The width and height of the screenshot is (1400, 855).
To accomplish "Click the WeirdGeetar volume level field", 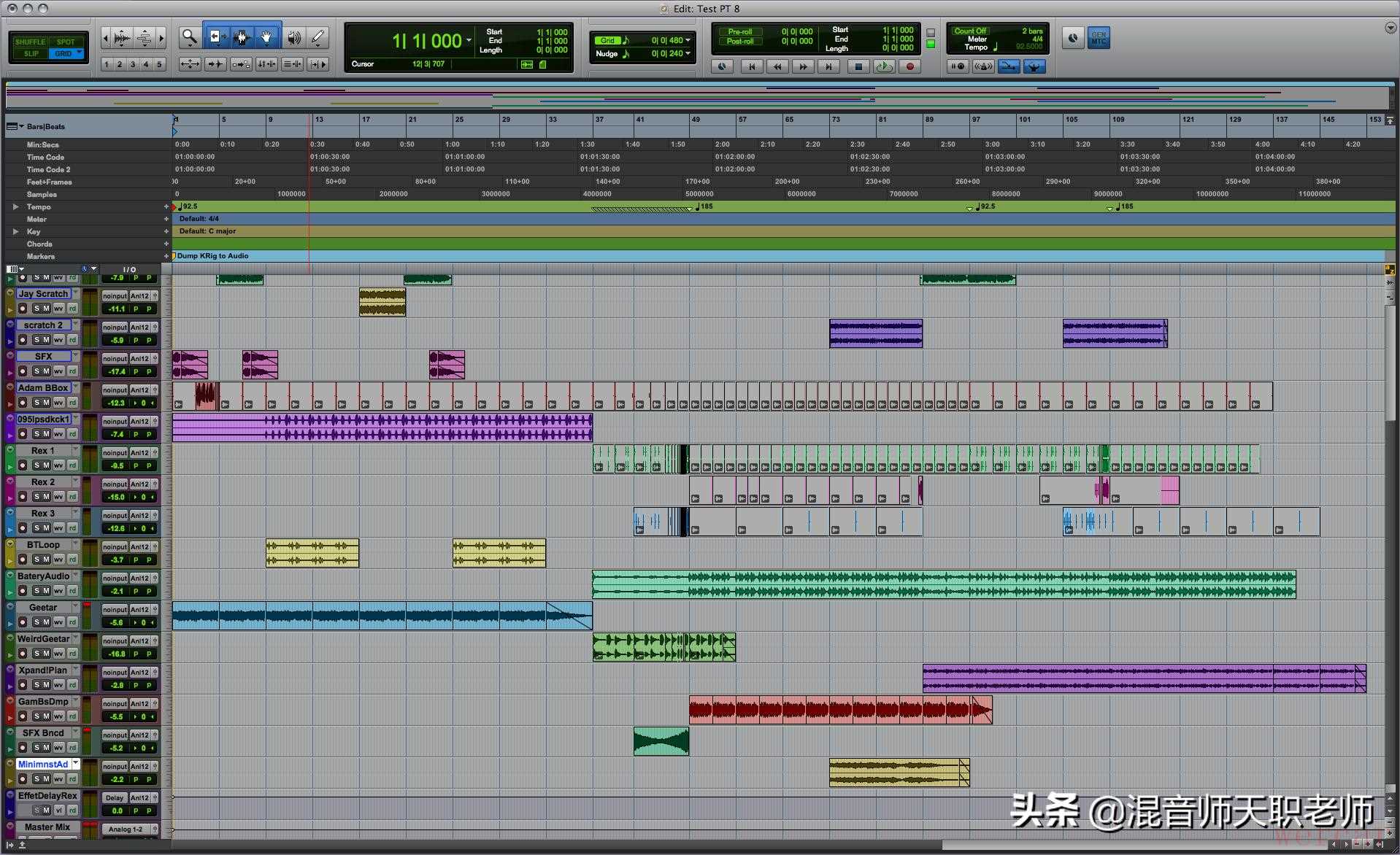I will [117, 654].
